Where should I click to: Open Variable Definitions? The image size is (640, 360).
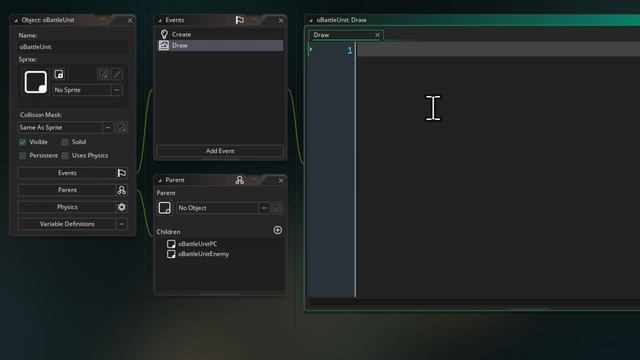[67, 224]
